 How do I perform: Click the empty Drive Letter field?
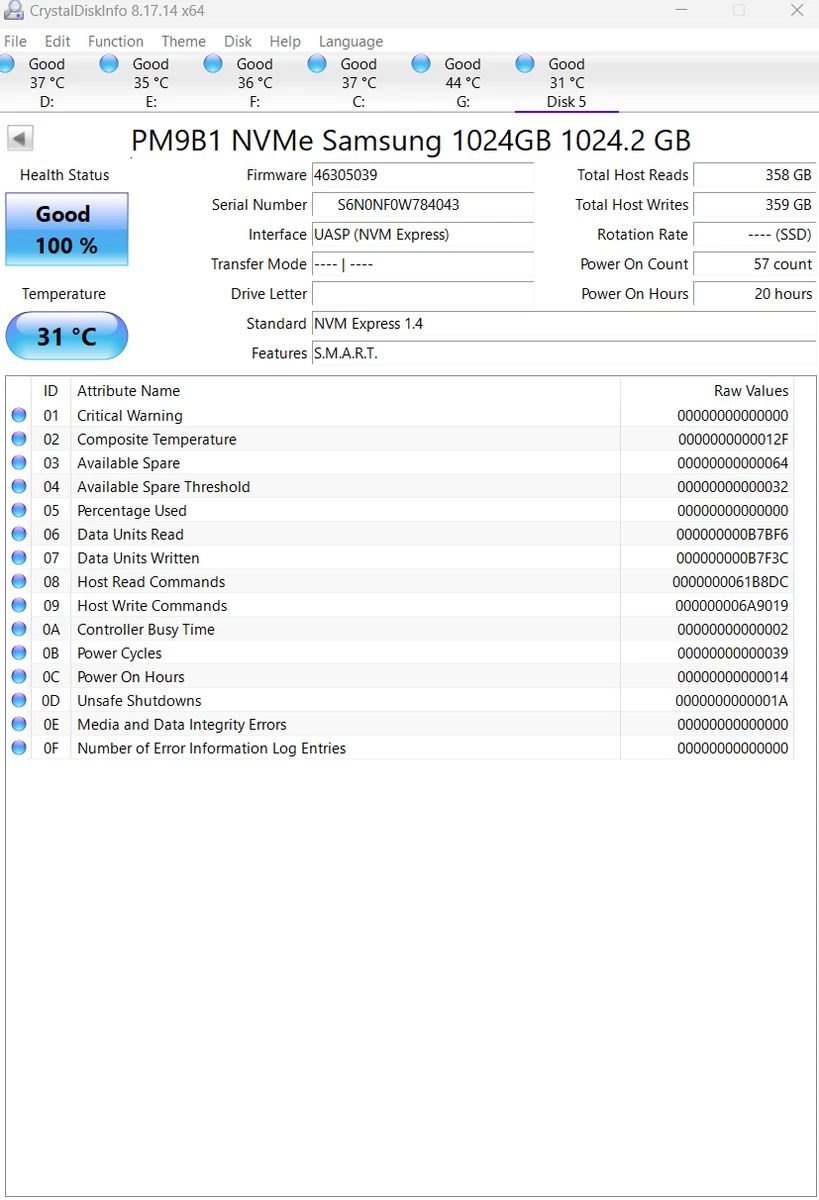(423, 294)
